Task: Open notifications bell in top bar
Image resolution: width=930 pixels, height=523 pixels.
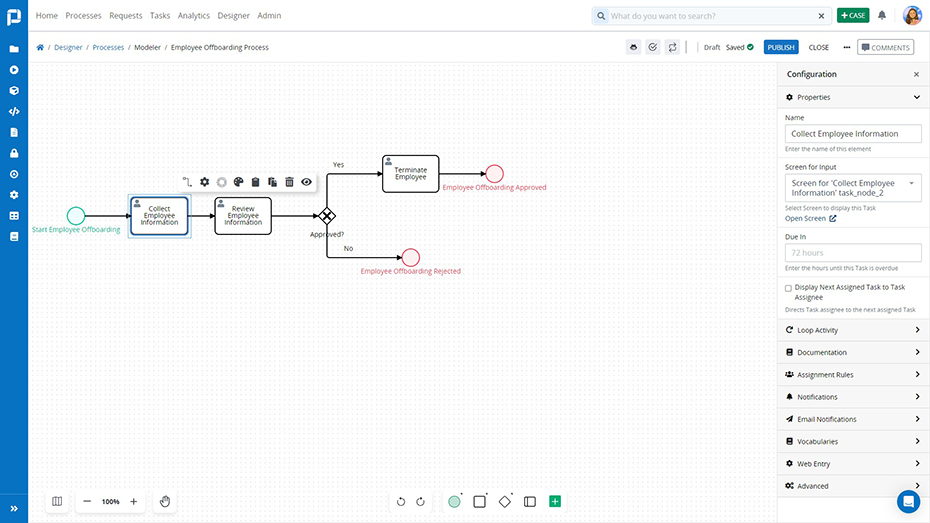Action: point(882,15)
